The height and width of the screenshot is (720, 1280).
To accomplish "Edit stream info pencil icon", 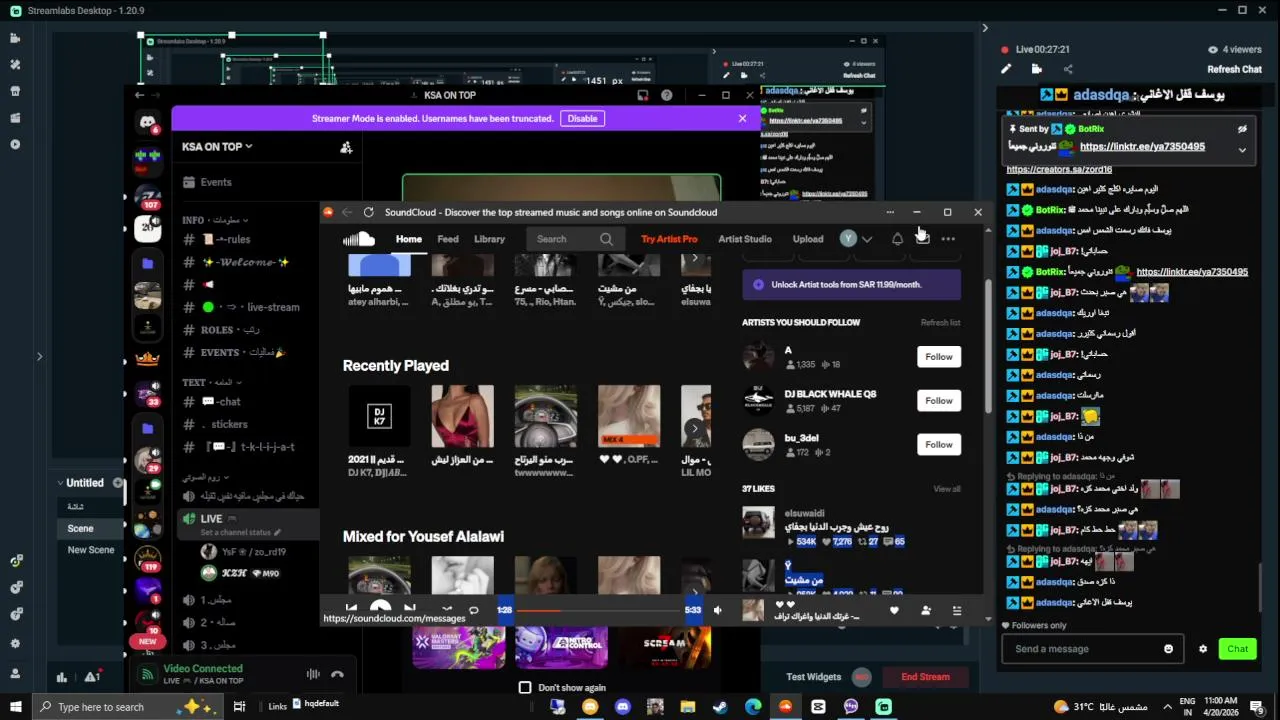I will point(1006,69).
